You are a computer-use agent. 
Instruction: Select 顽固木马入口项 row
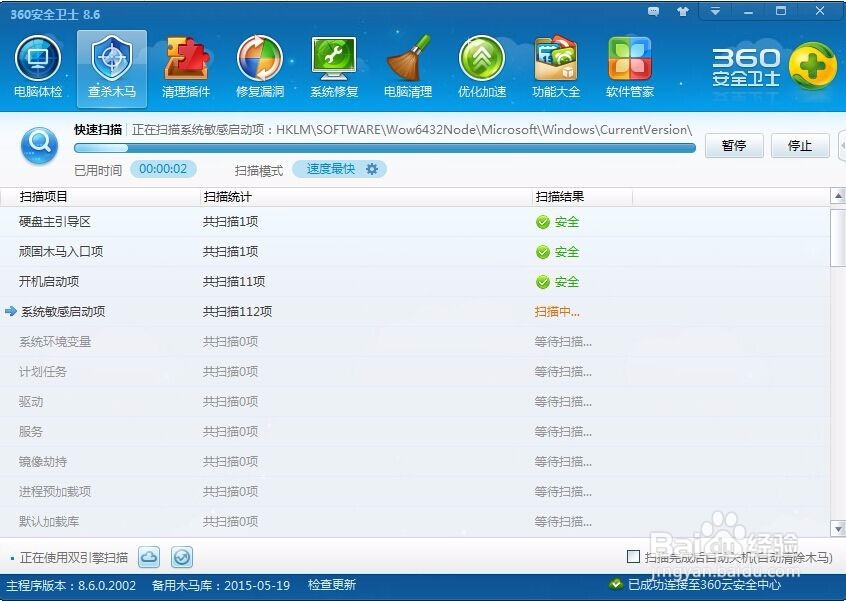click(415, 252)
